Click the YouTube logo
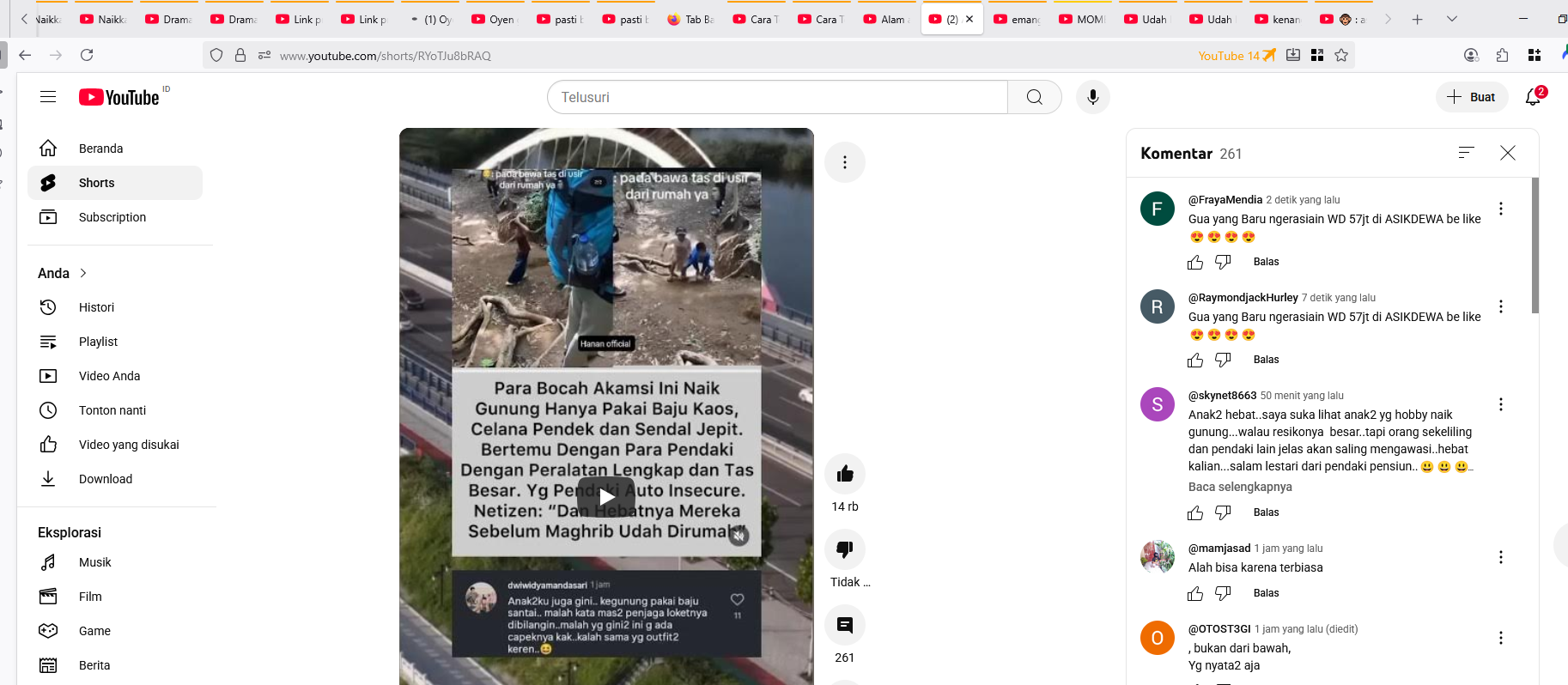The image size is (1568, 685). 119,97
